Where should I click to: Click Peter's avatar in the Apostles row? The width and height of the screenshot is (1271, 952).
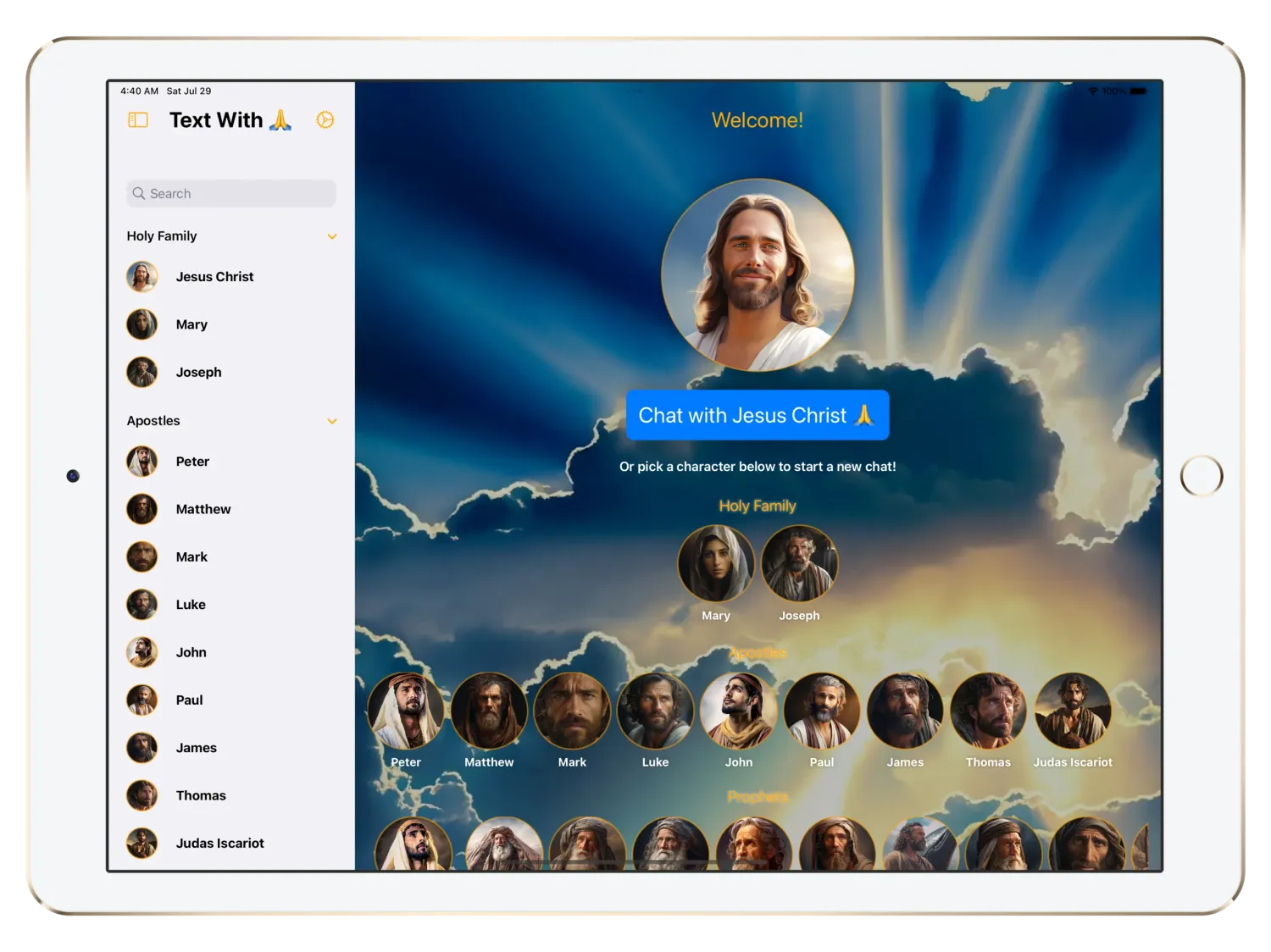(x=405, y=710)
